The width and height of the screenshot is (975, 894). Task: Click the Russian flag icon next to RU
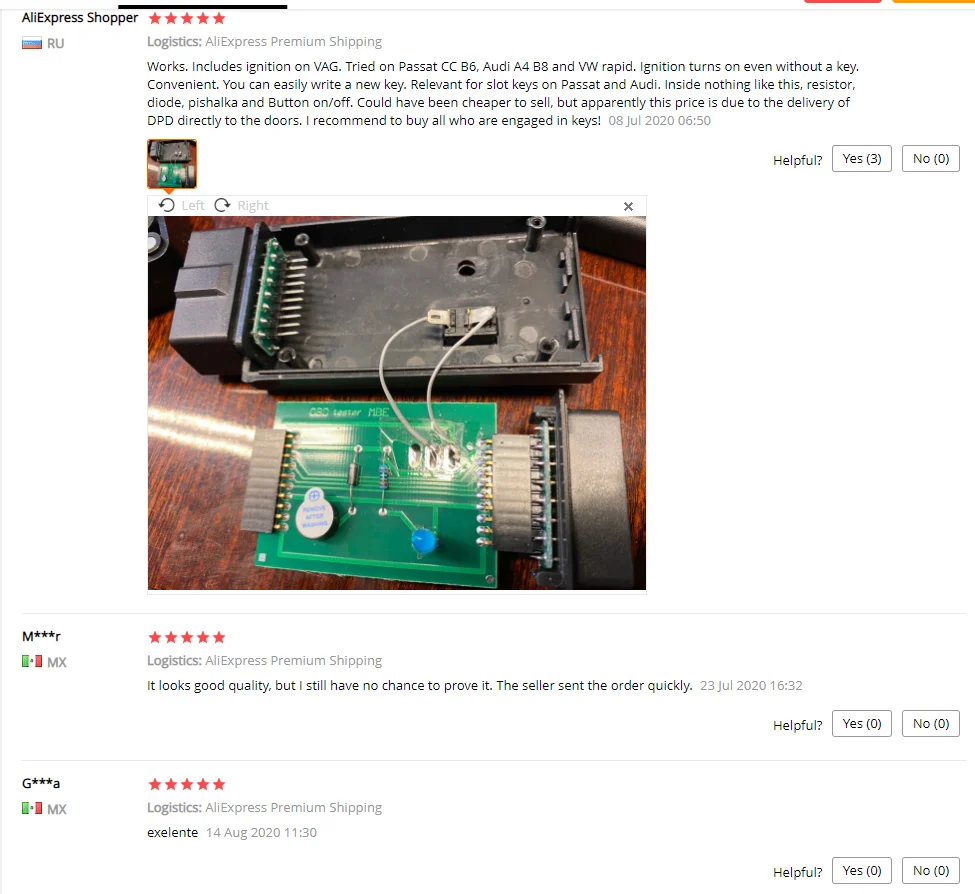tap(32, 44)
